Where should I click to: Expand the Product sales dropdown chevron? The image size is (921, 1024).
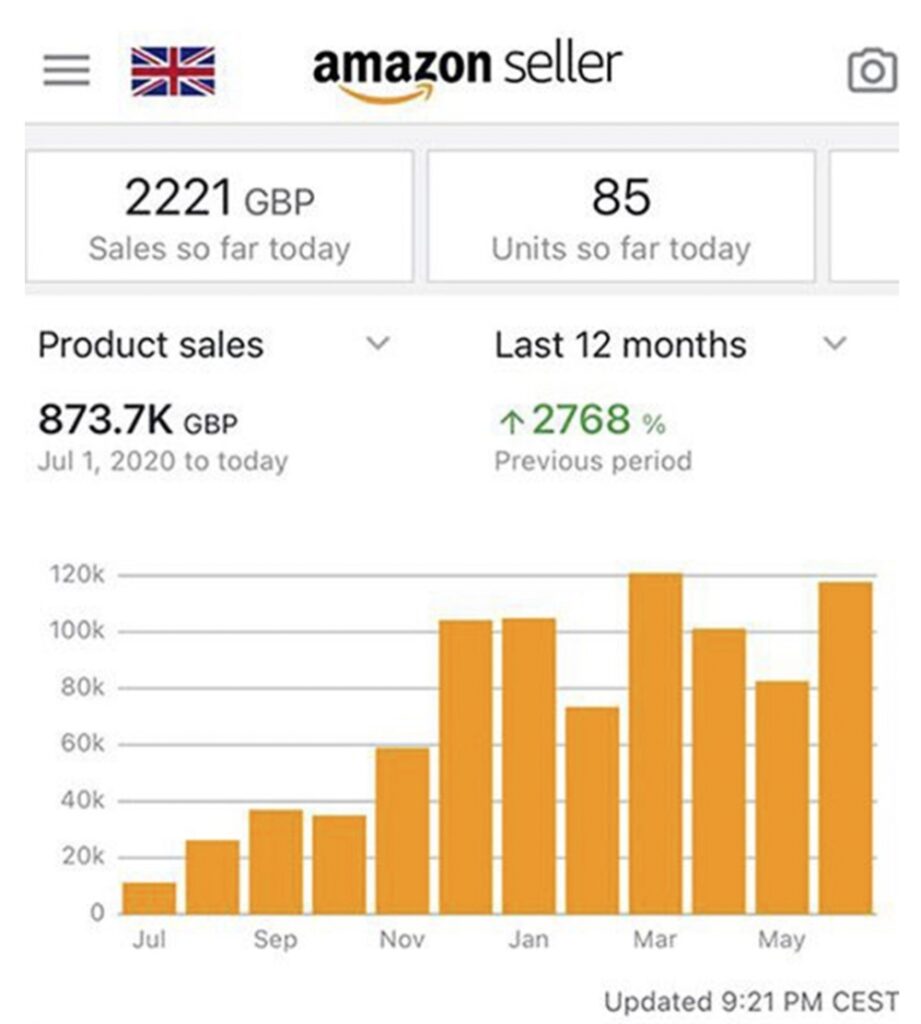377,344
